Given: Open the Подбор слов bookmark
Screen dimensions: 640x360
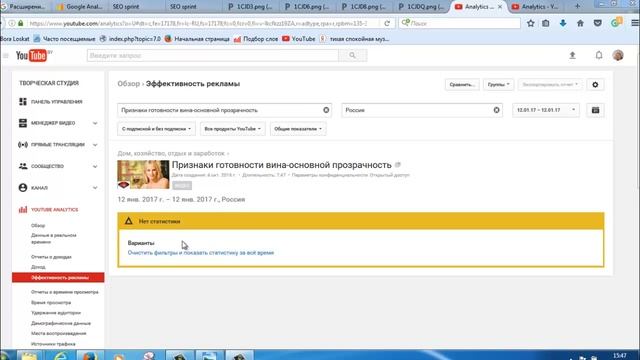Looking at the screenshot, I should click(x=256, y=39).
